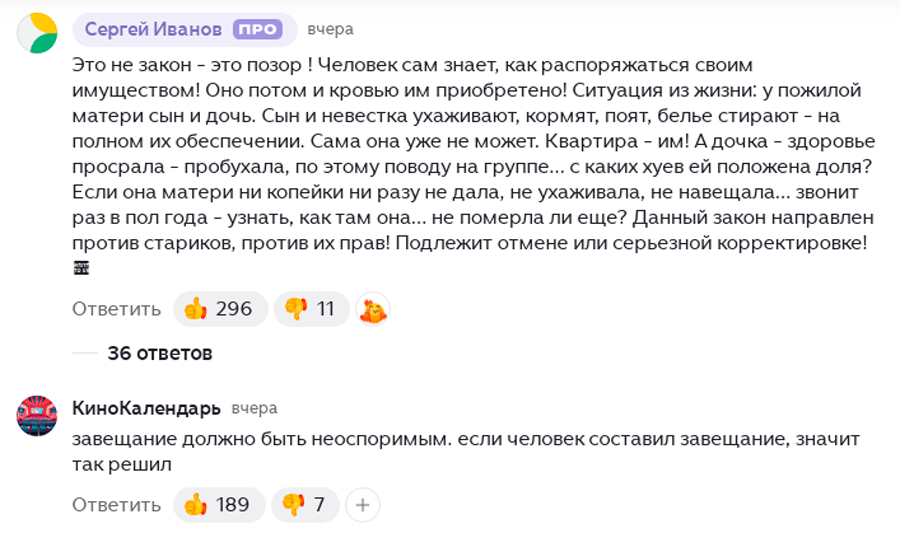Click the вчера timestamp beside Сергей Иванов
Viewport: 900px width, 533px height.
coord(330,29)
